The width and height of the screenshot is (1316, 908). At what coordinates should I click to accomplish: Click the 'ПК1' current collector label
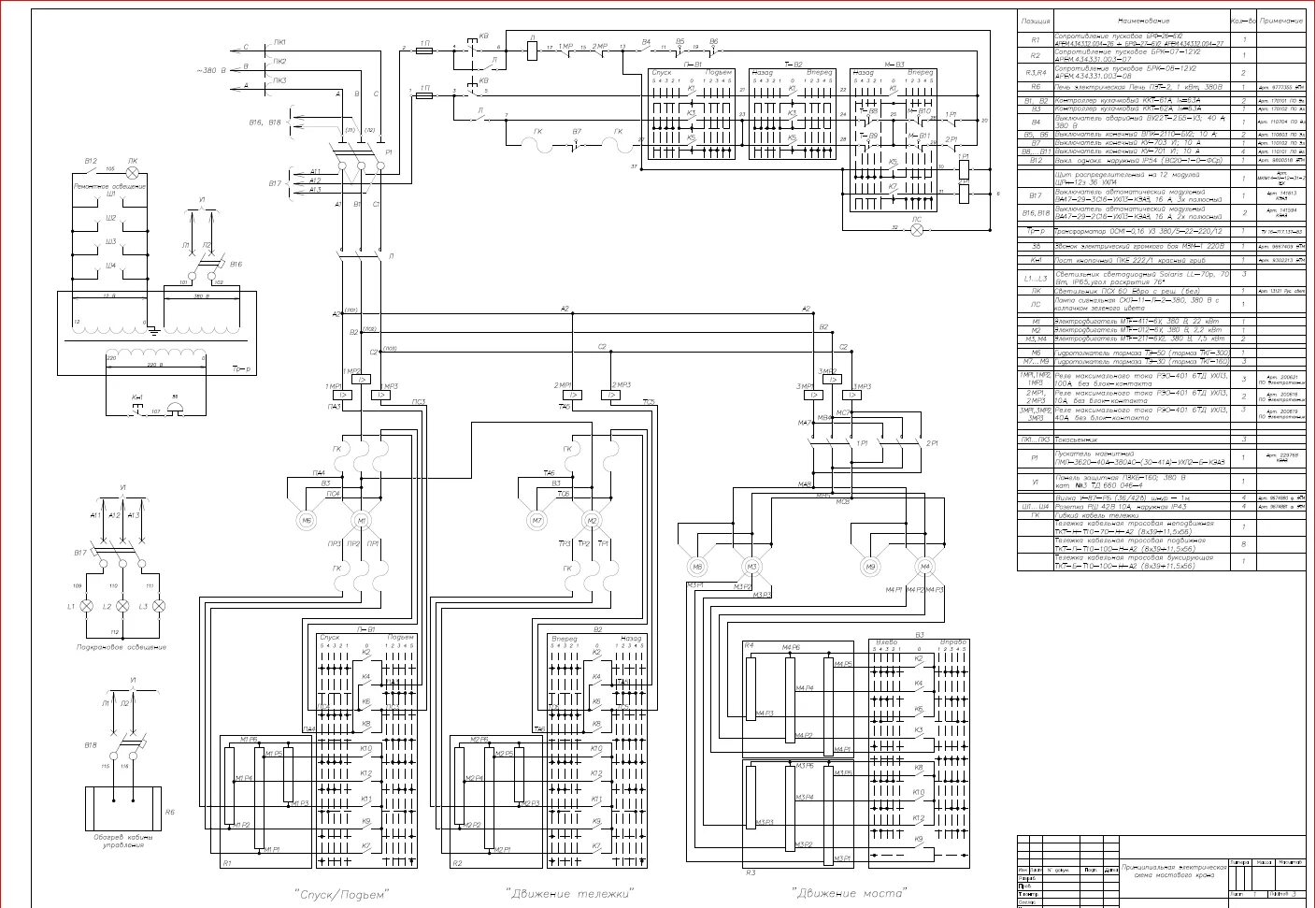[x=279, y=43]
